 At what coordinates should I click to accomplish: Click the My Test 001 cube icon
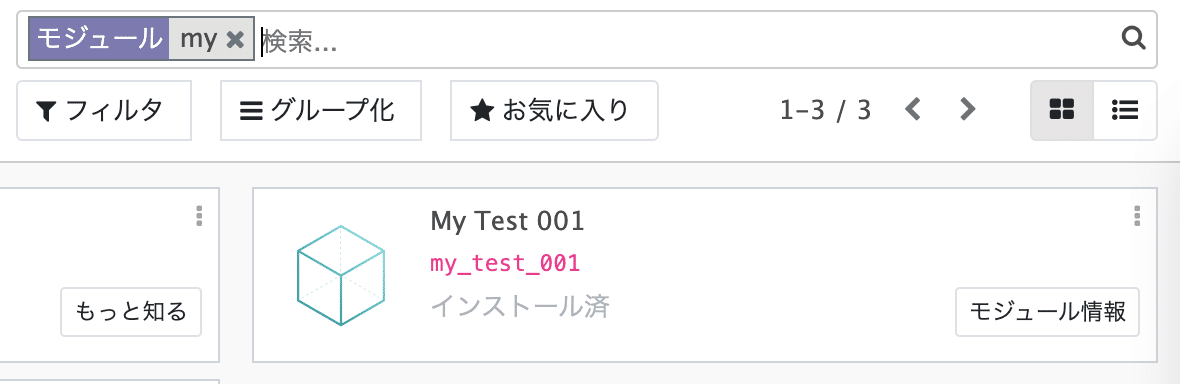click(341, 275)
